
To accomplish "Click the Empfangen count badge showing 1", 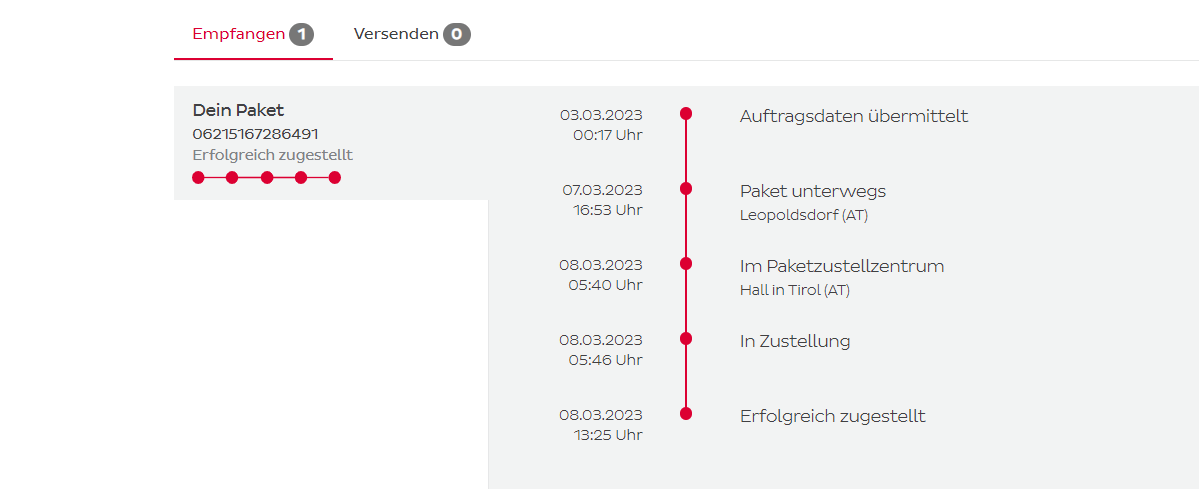I will (302, 35).
